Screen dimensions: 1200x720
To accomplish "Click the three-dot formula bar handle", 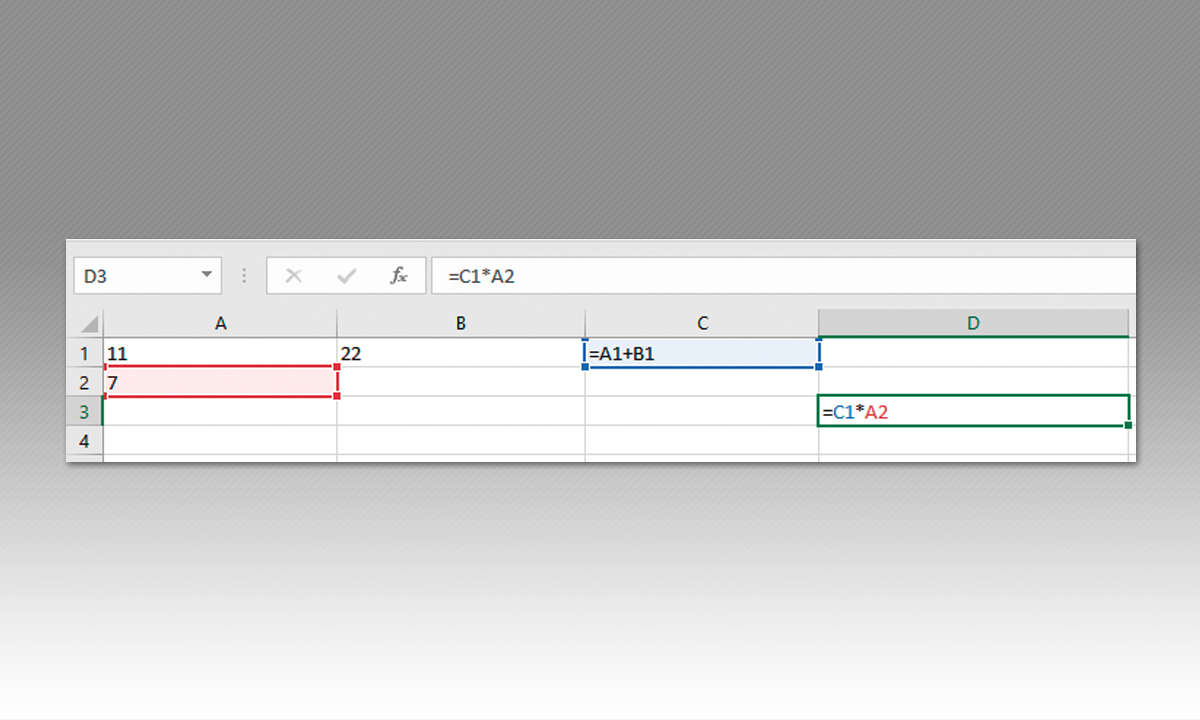I will (244, 276).
